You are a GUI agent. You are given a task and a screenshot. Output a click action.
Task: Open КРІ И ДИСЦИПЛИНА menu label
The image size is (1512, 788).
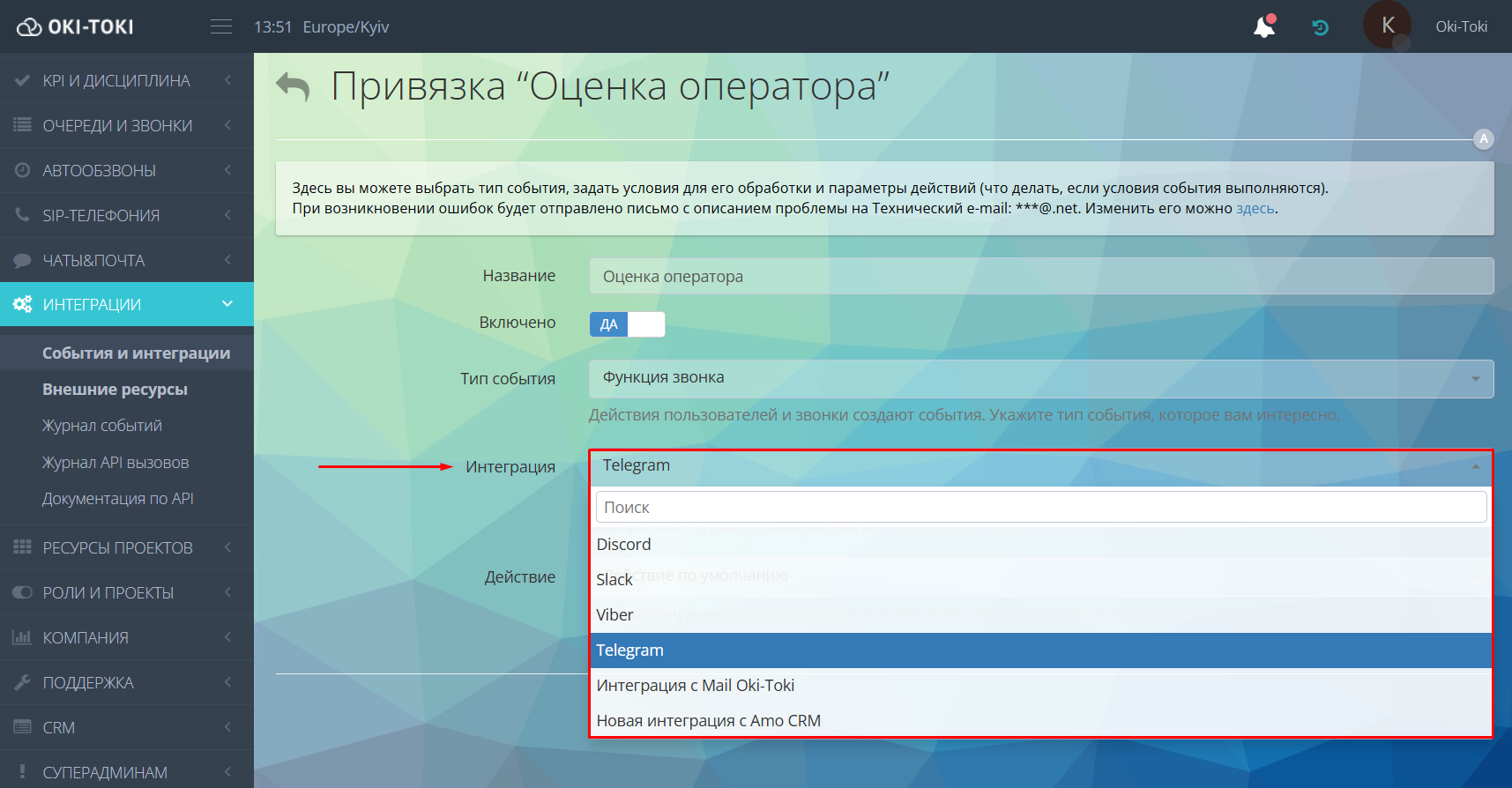116,80
